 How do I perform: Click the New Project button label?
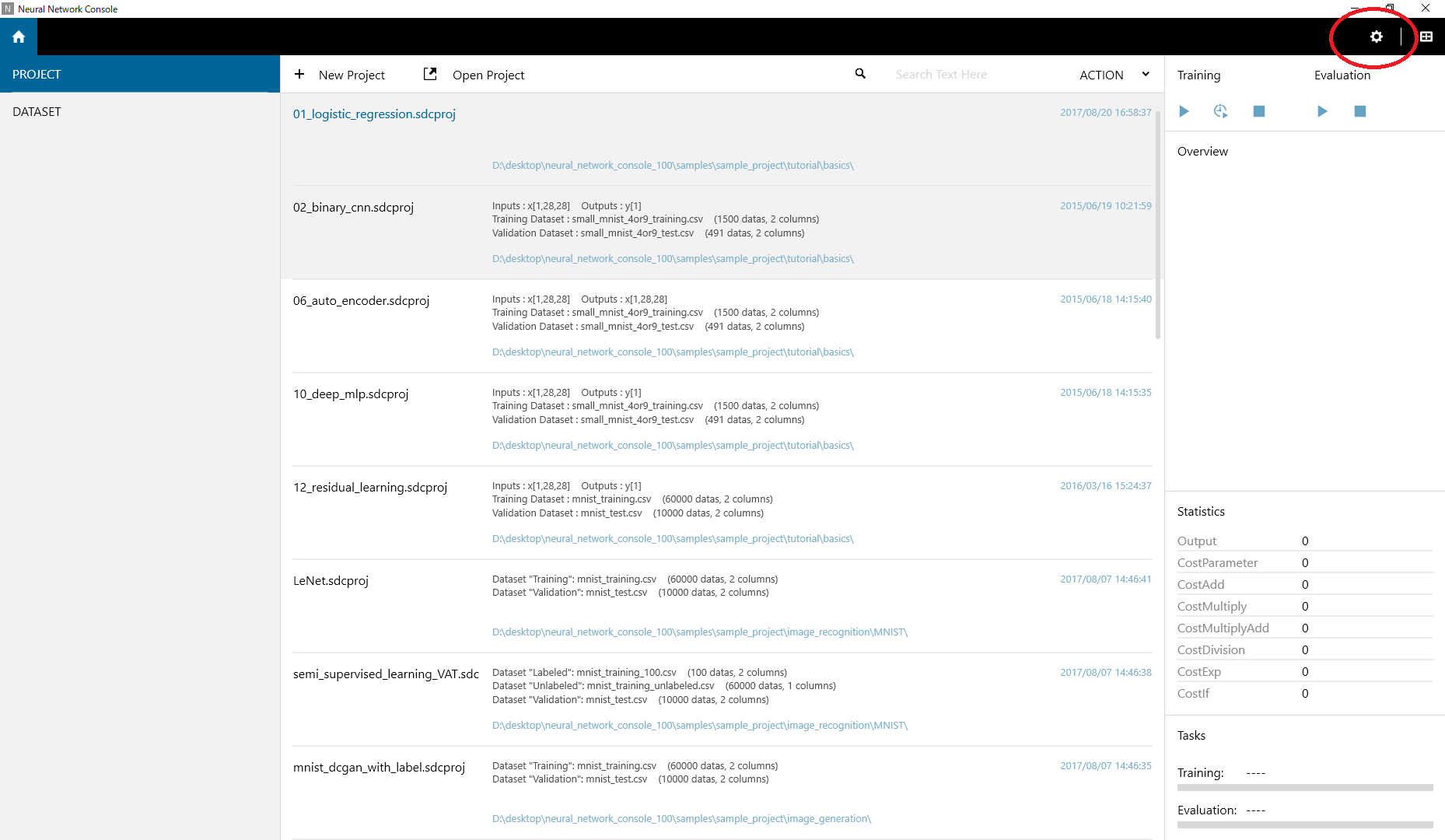(352, 75)
